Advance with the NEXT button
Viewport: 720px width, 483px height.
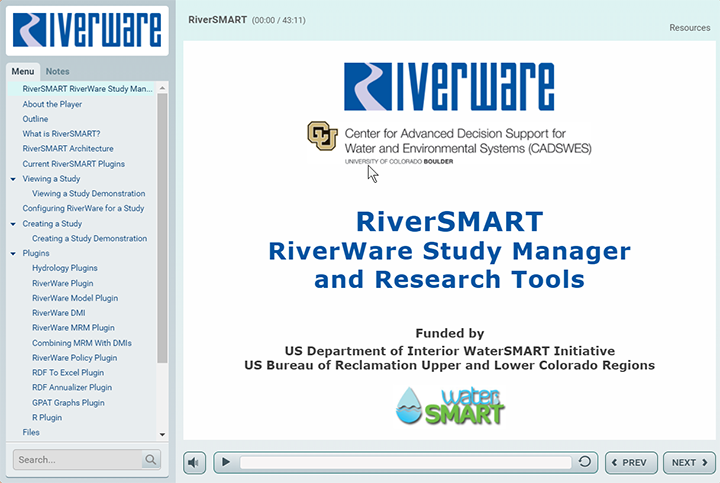coord(689,463)
